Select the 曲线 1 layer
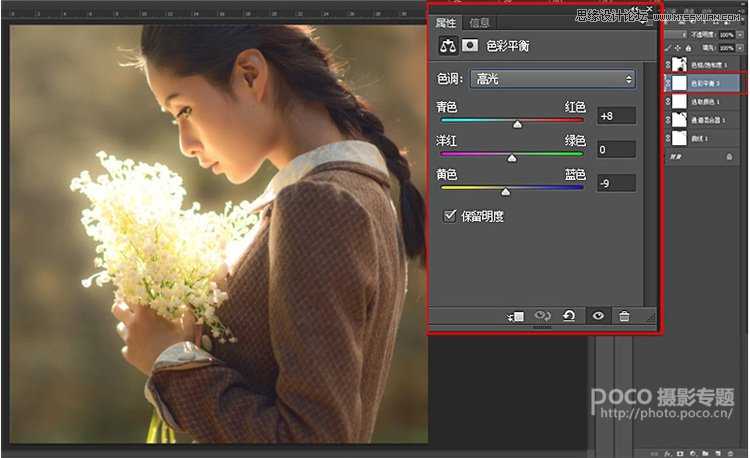750x458 pixels. coord(700,138)
